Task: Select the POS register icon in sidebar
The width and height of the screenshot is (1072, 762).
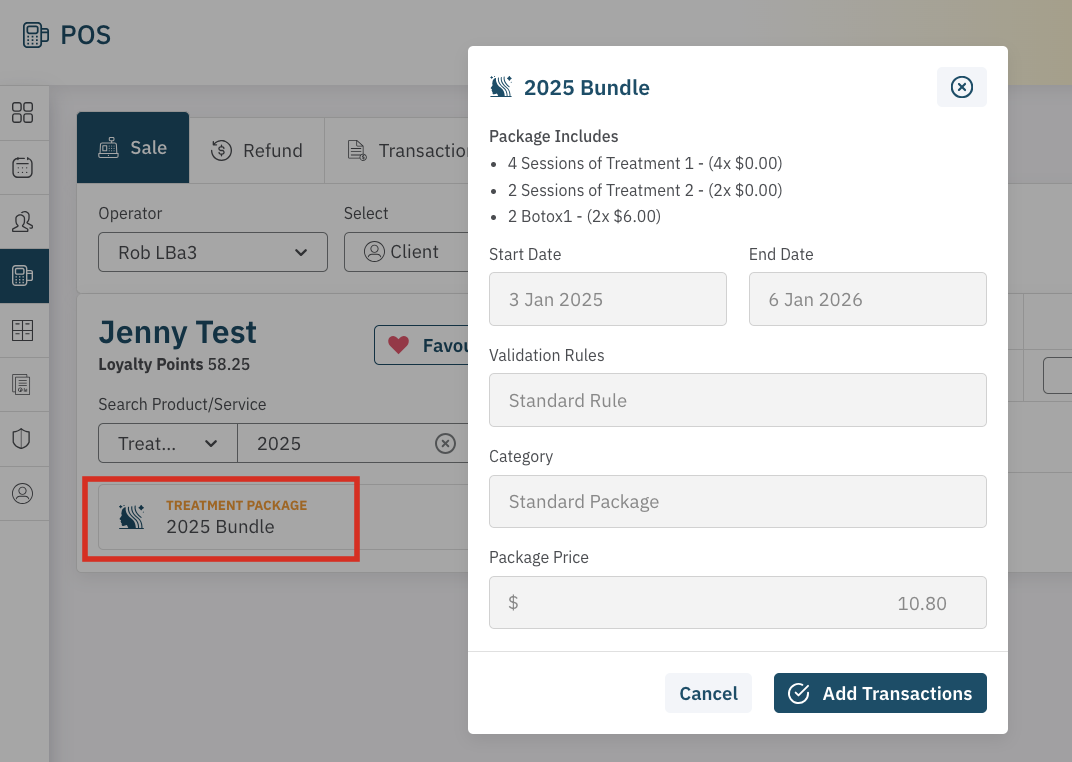Action: pos(22,276)
